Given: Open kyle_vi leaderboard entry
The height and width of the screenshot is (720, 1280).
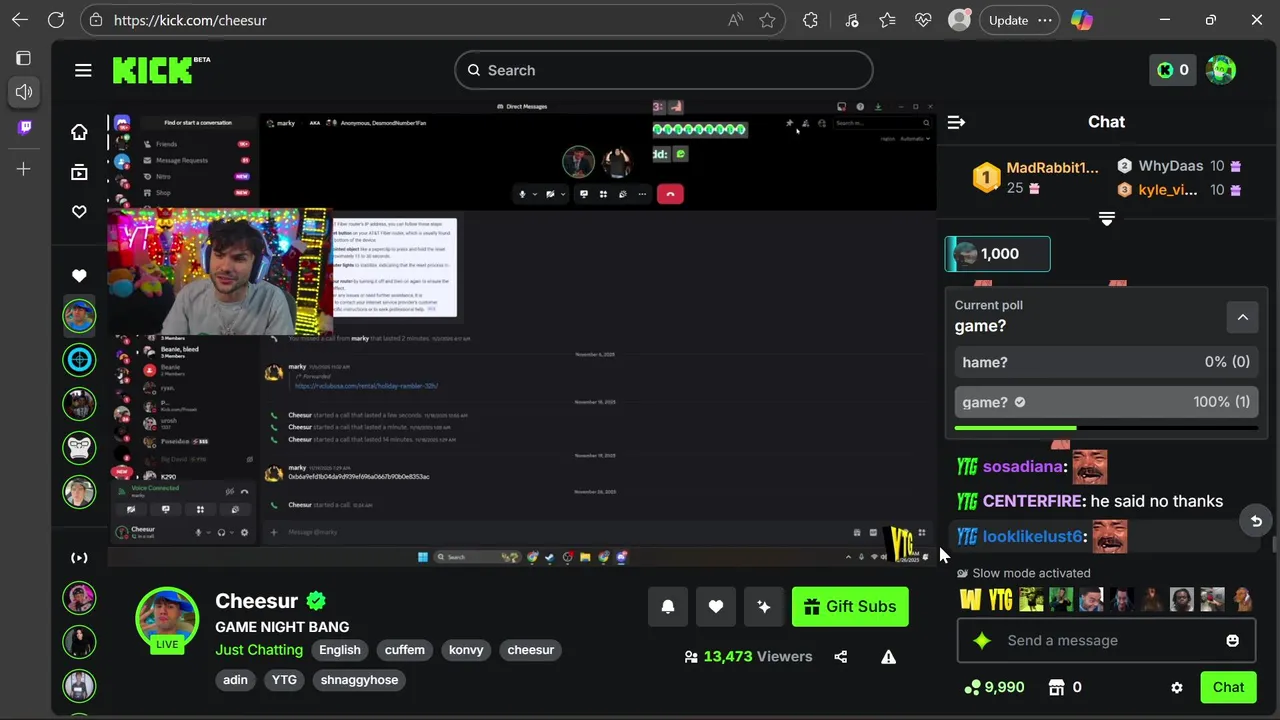Looking at the screenshot, I should click(1179, 190).
